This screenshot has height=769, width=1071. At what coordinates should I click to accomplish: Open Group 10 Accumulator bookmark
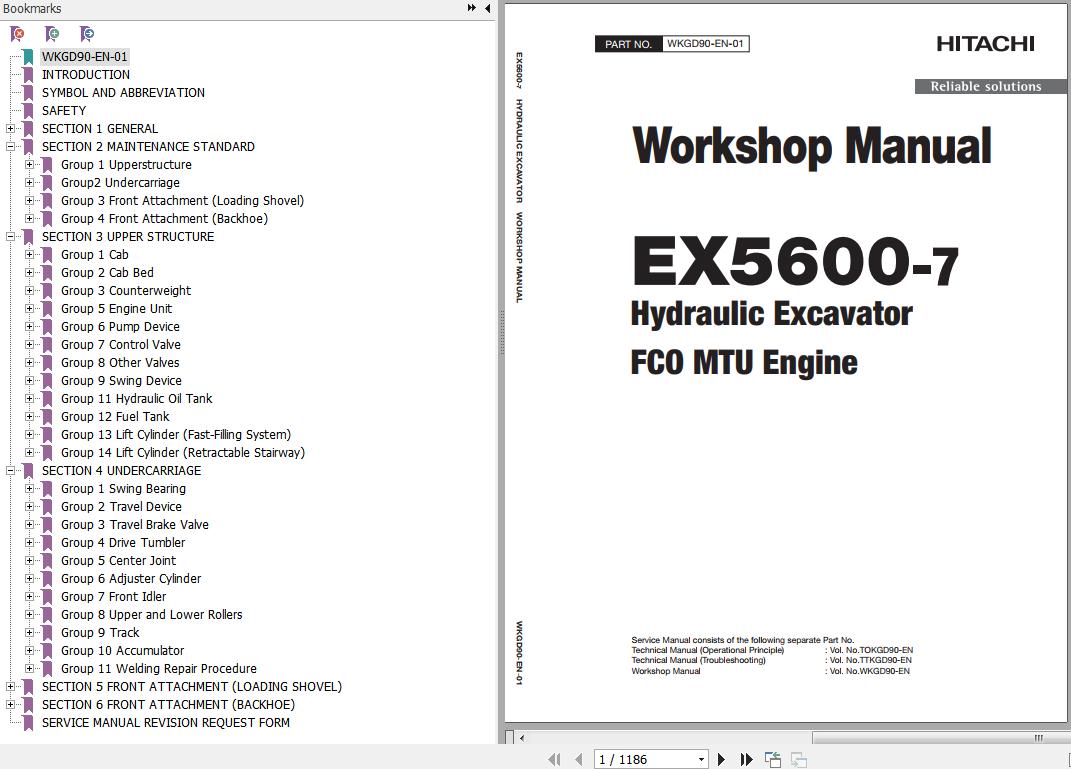122,651
